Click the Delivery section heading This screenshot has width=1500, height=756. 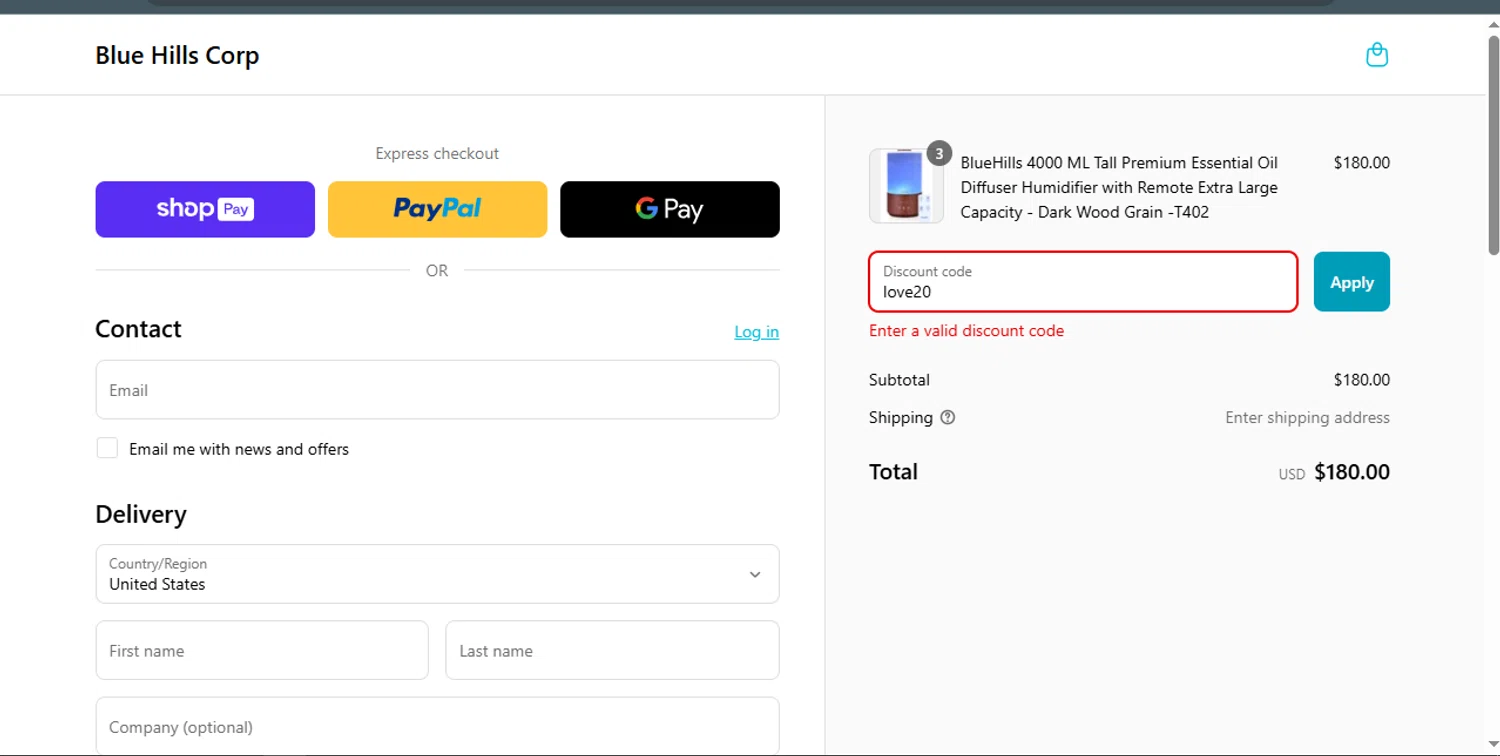141,514
